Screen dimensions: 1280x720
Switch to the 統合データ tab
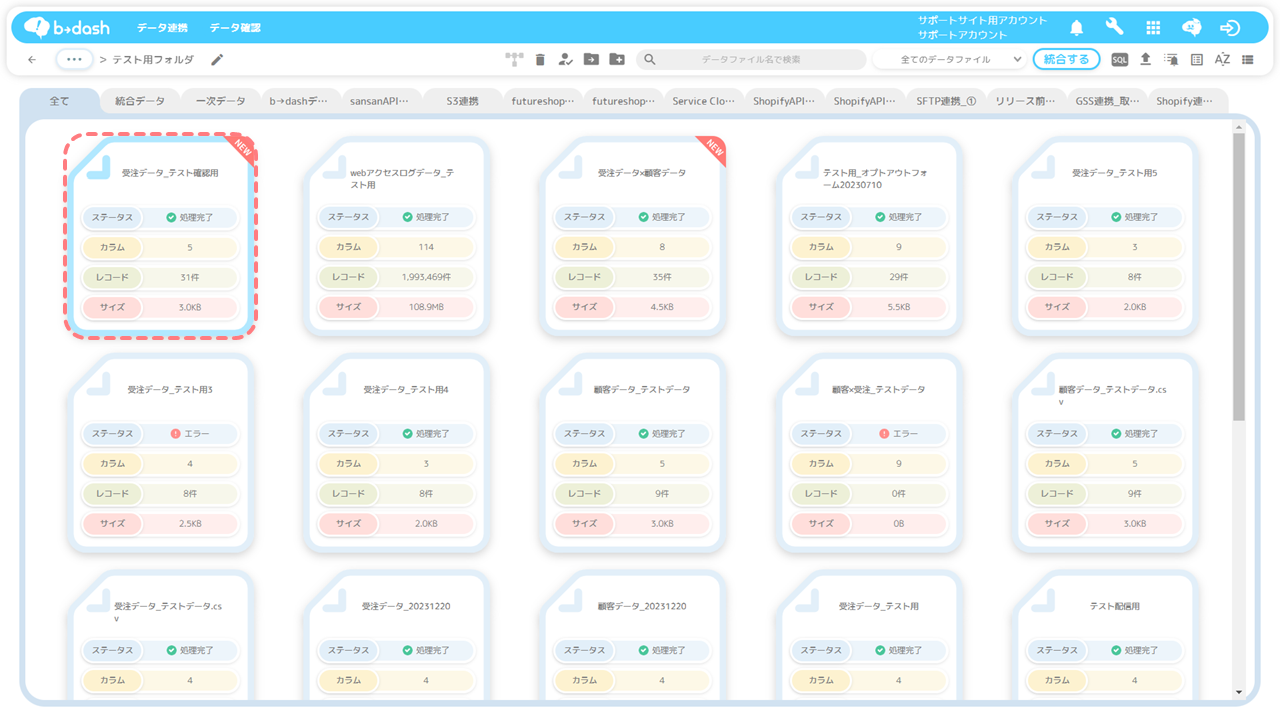pos(140,101)
